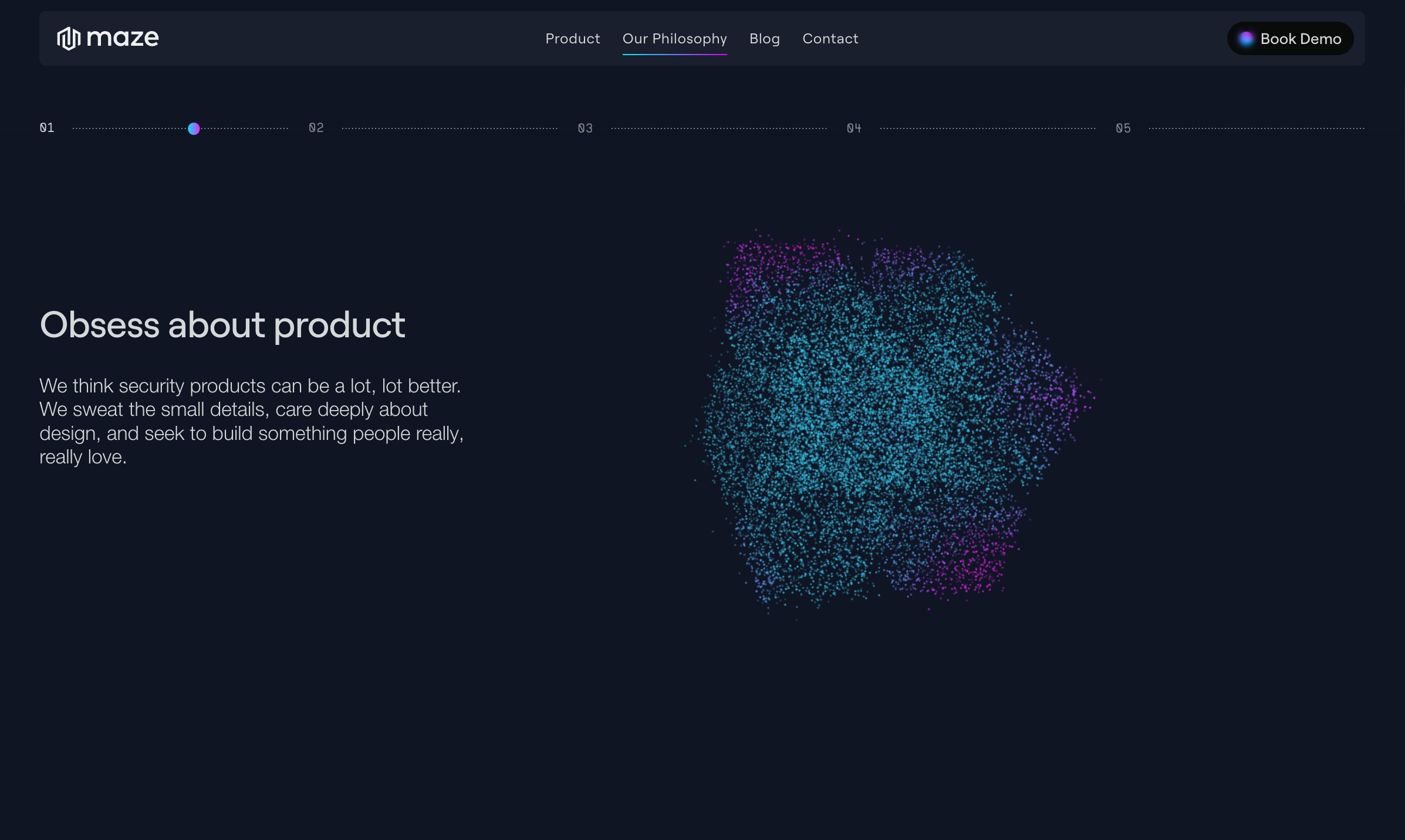Viewport: 1405px width, 840px height.
Task: Click the Book Demo button
Action: (x=1290, y=39)
